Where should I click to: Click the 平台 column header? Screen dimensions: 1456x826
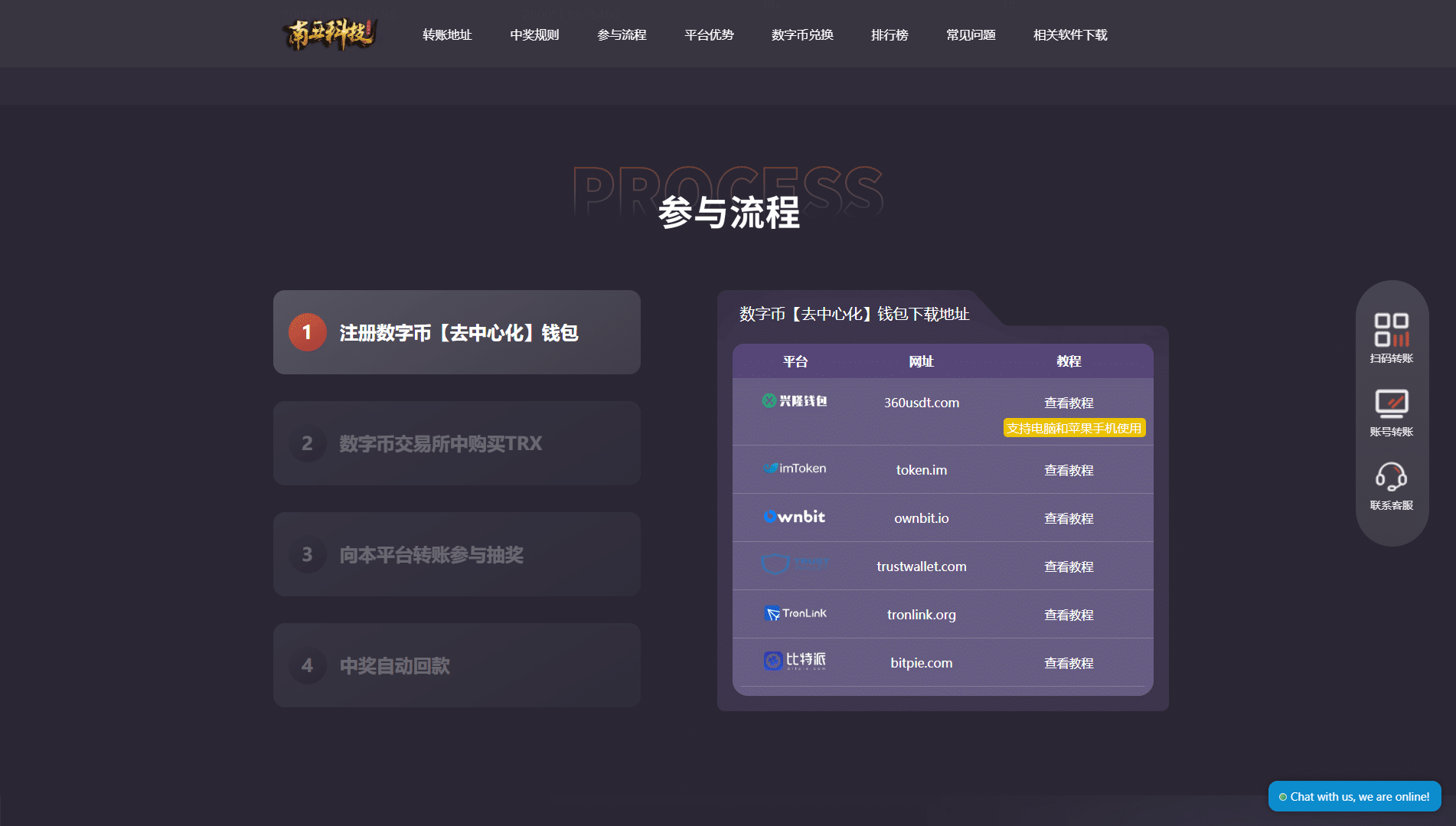795,361
